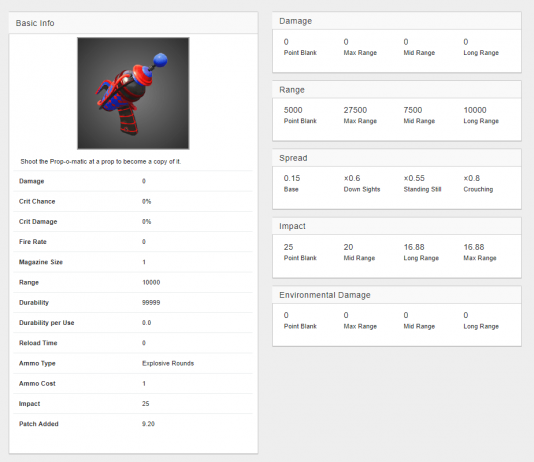Select the Damage panel header
Screen dimensions: 534x462
tap(397, 21)
